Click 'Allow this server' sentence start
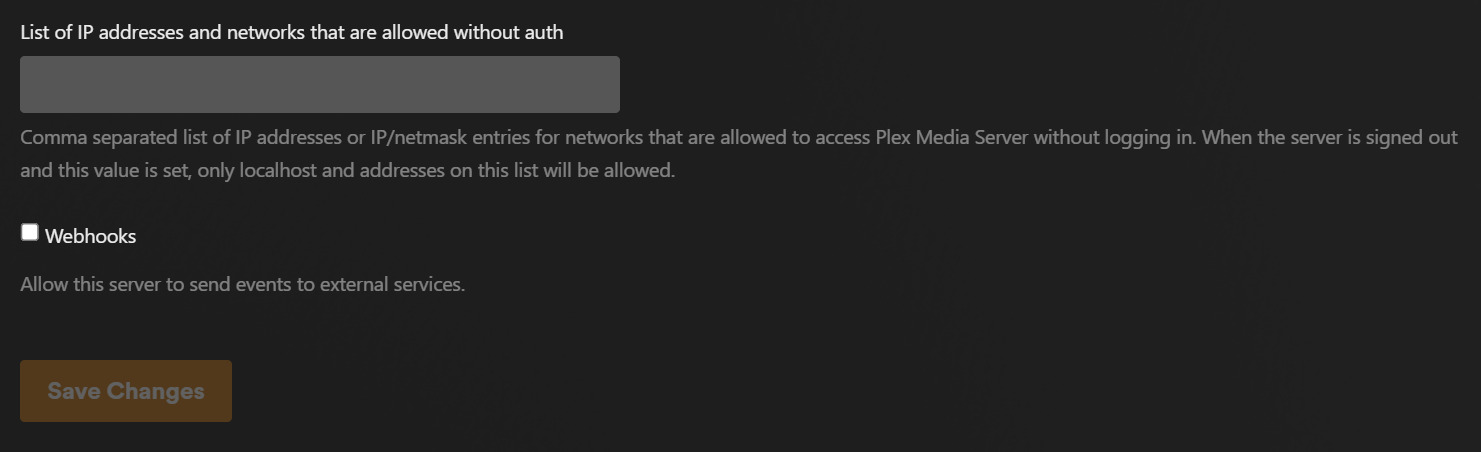The height and width of the screenshot is (452, 1481). [90, 284]
